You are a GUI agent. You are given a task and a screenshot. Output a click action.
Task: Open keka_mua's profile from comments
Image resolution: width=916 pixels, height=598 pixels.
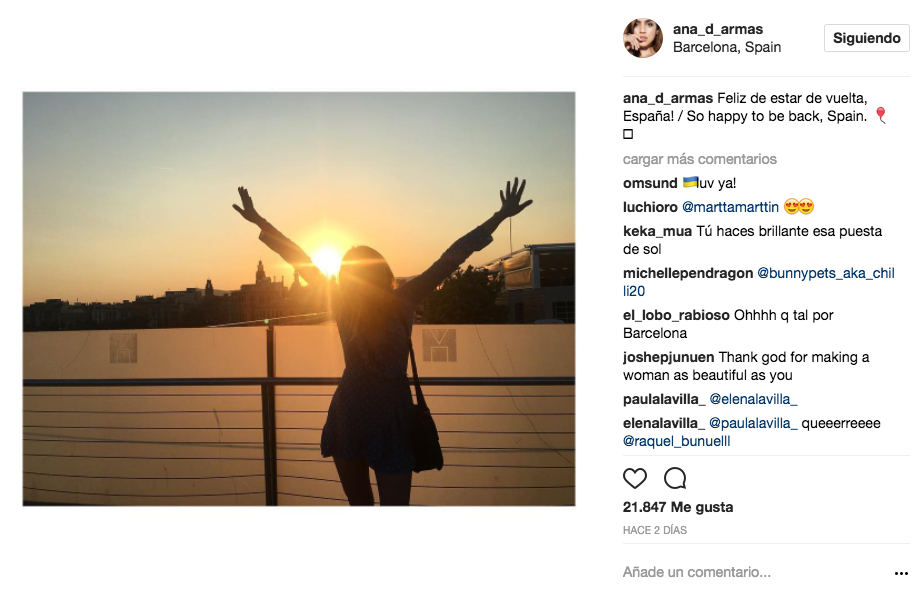(657, 231)
